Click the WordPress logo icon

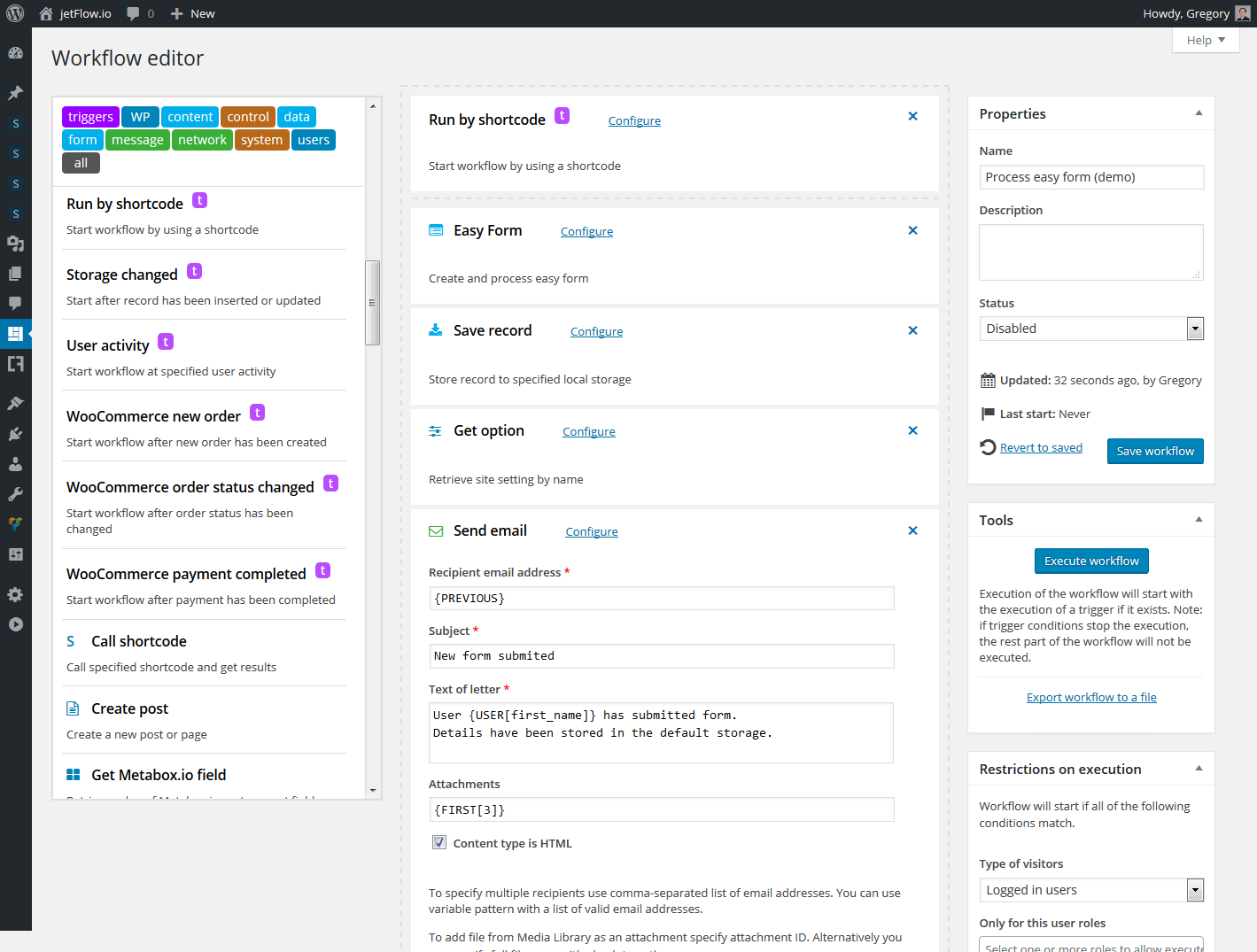coord(15,13)
